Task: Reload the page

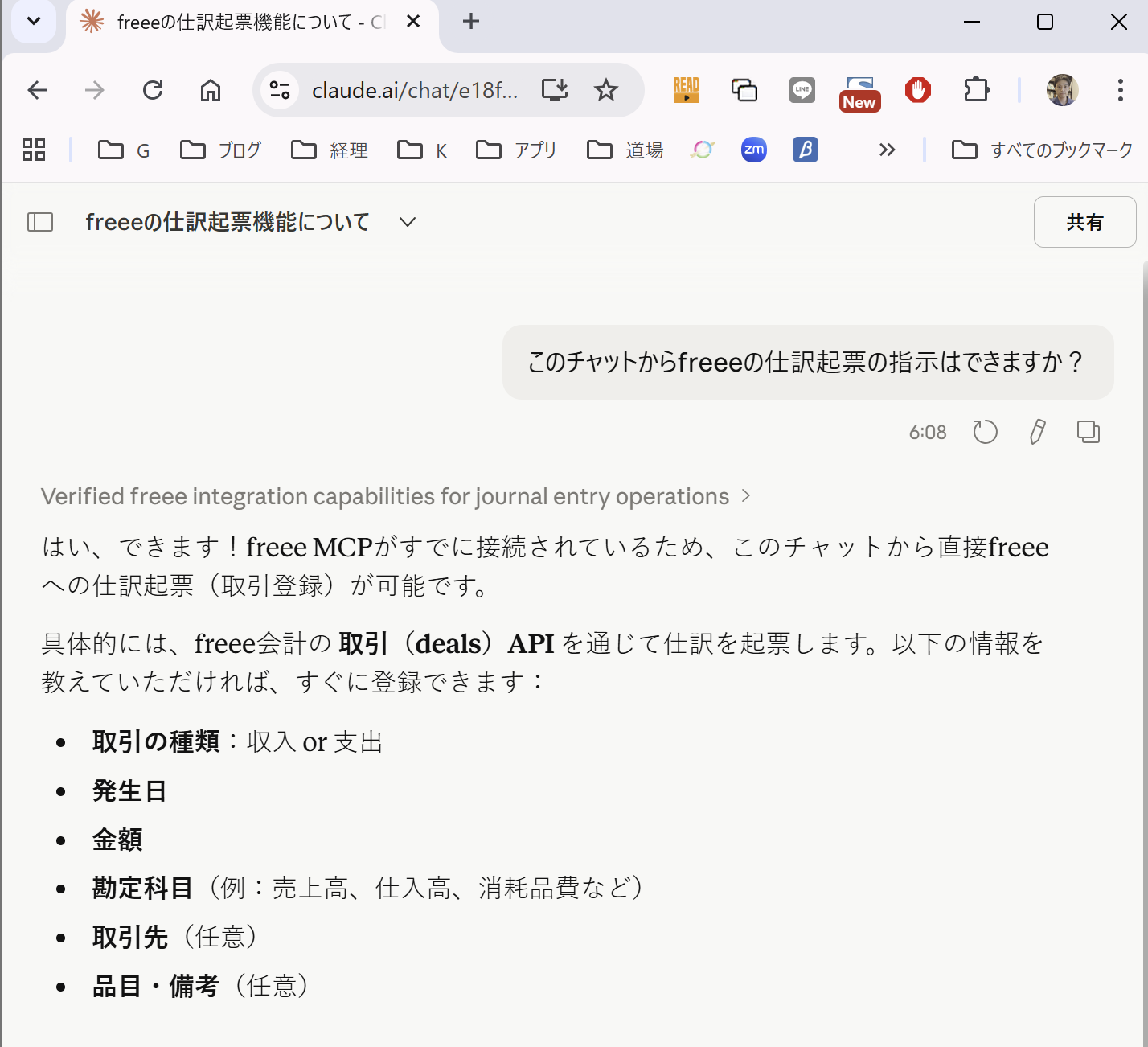Action: click(153, 90)
